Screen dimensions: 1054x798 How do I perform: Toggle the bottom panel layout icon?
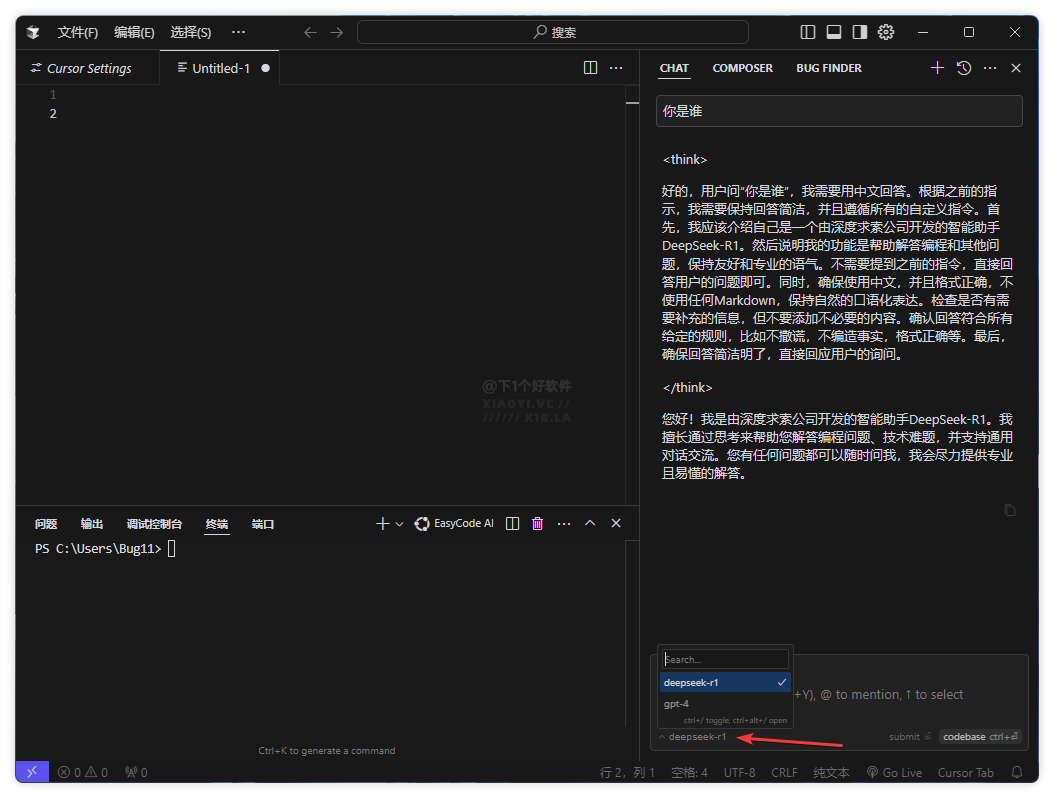833,32
